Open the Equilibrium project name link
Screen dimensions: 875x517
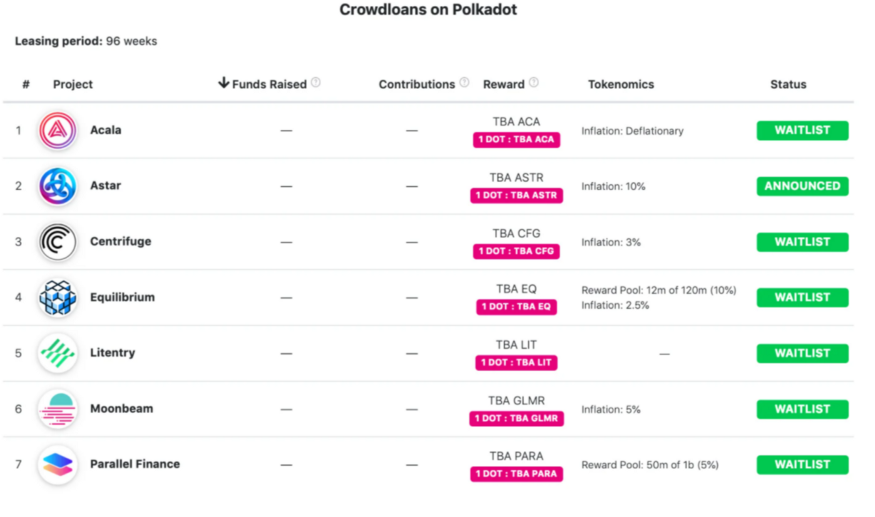tap(122, 298)
